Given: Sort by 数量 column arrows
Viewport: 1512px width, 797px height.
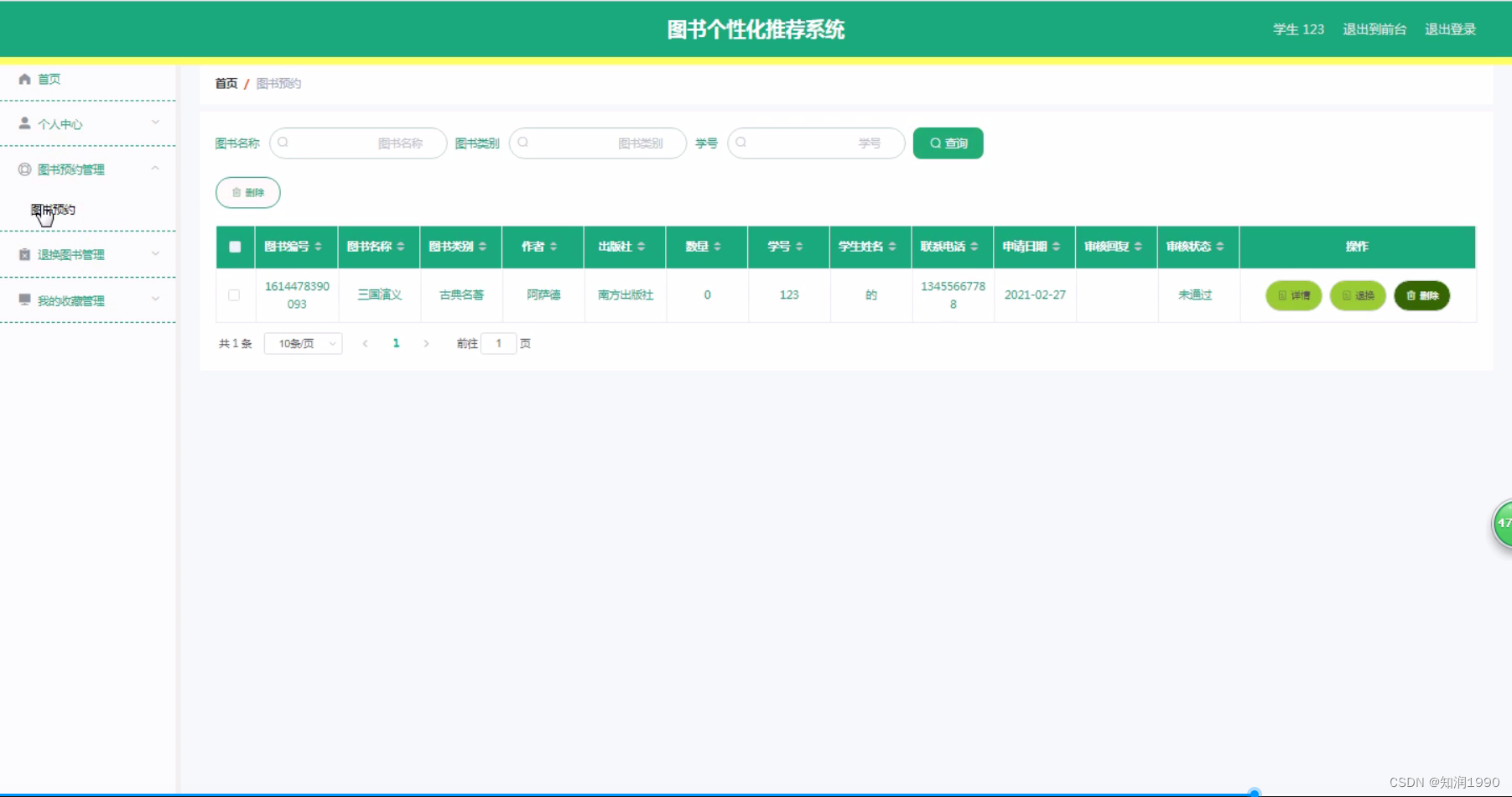Looking at the screenshot, I should (718, 247).
